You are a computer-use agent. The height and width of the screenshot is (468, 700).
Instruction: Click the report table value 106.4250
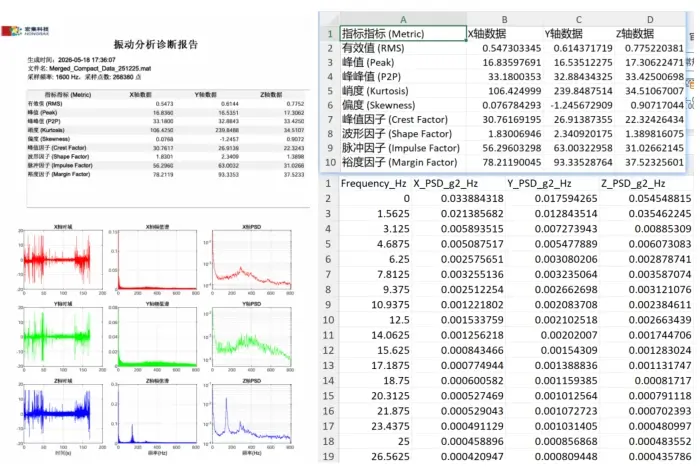(x=161, y=130)
